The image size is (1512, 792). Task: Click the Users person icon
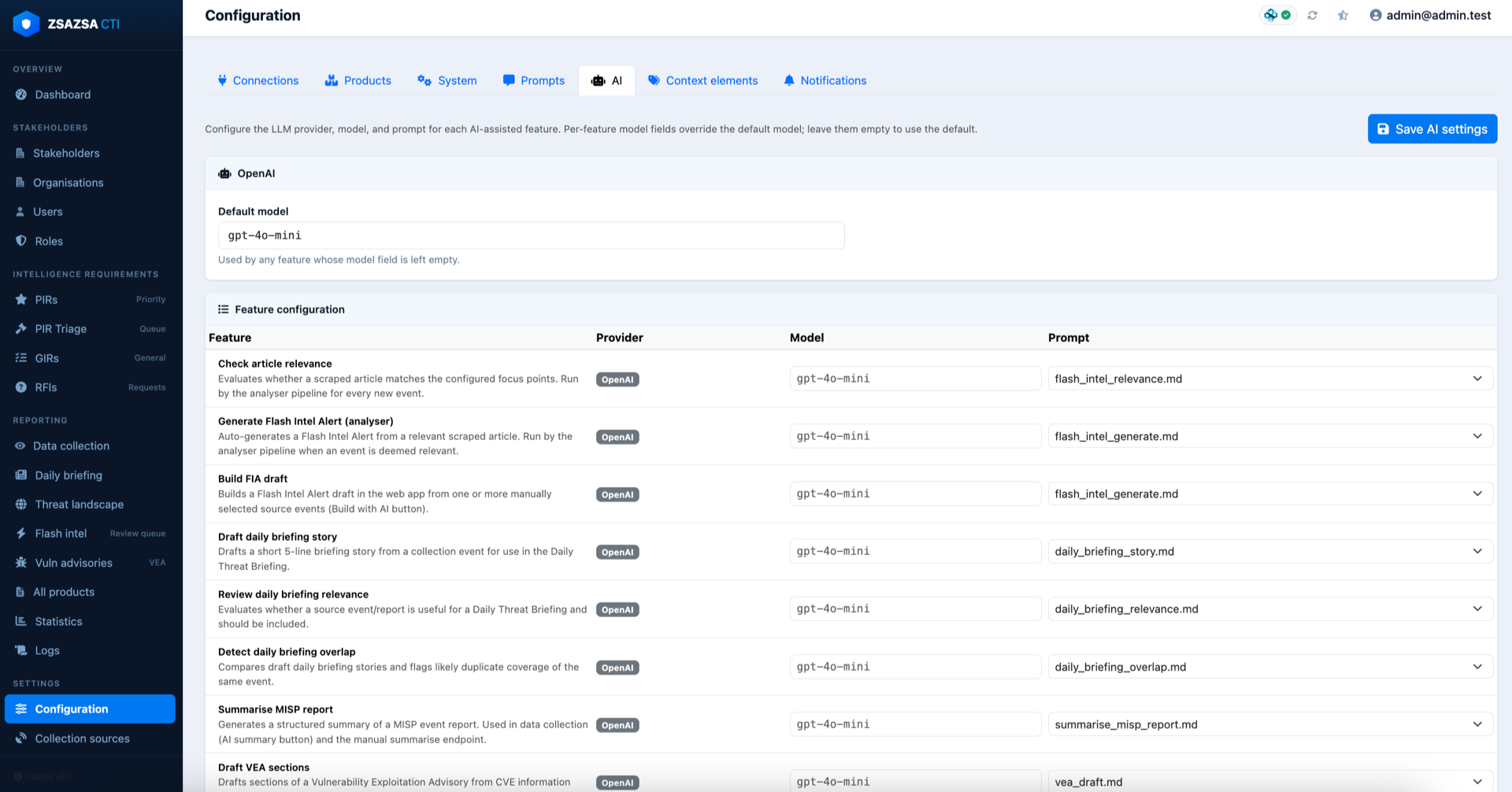click(20, 212)
